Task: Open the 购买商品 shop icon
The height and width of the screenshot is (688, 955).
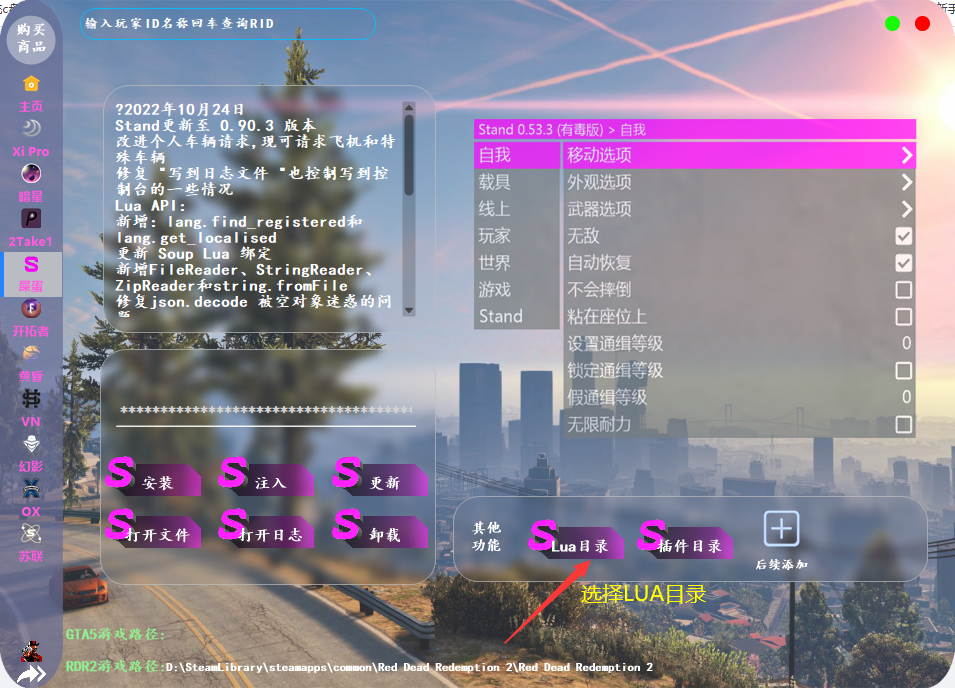Action: pos(31,38)
